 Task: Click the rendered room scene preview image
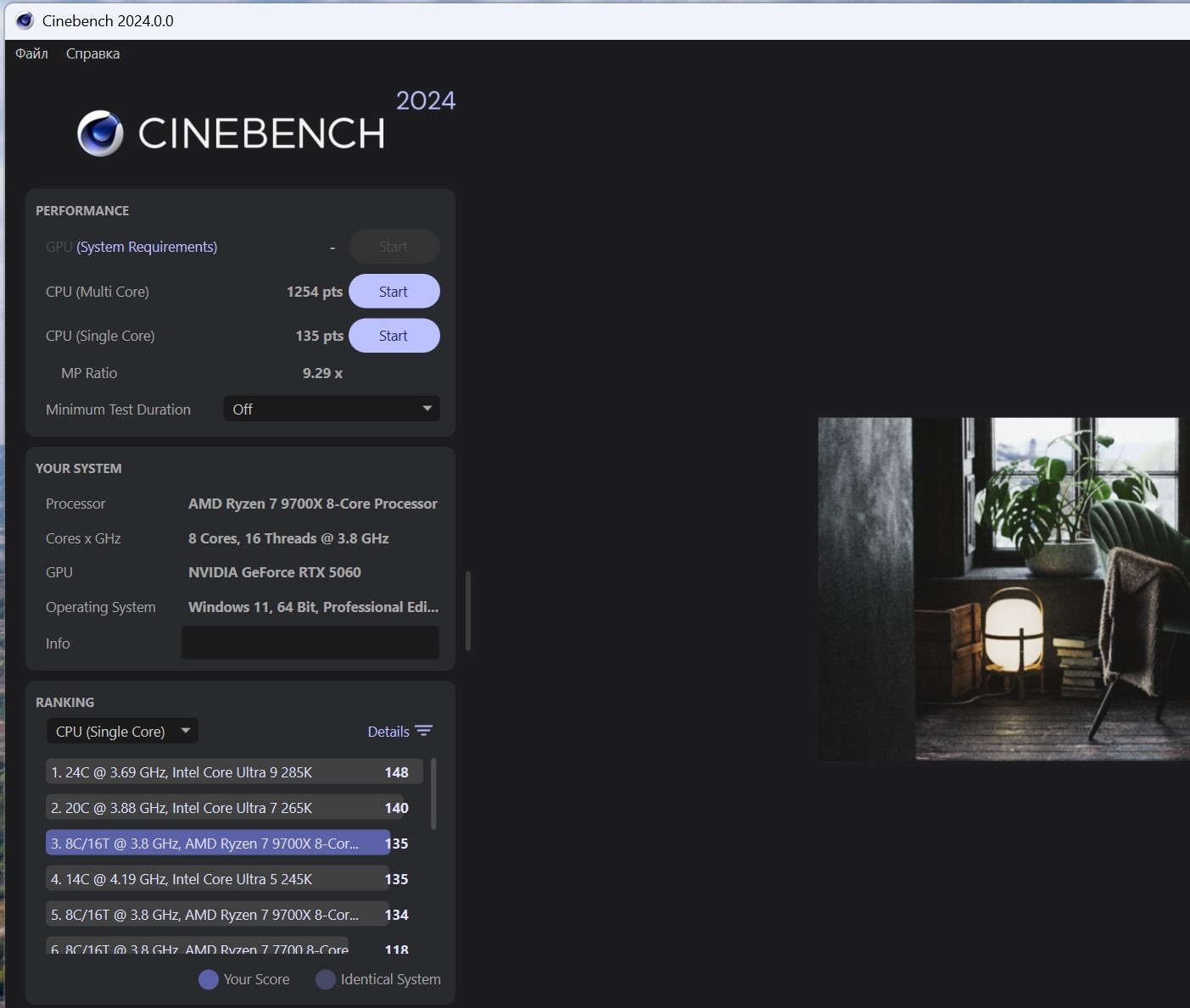(1003, 588)
